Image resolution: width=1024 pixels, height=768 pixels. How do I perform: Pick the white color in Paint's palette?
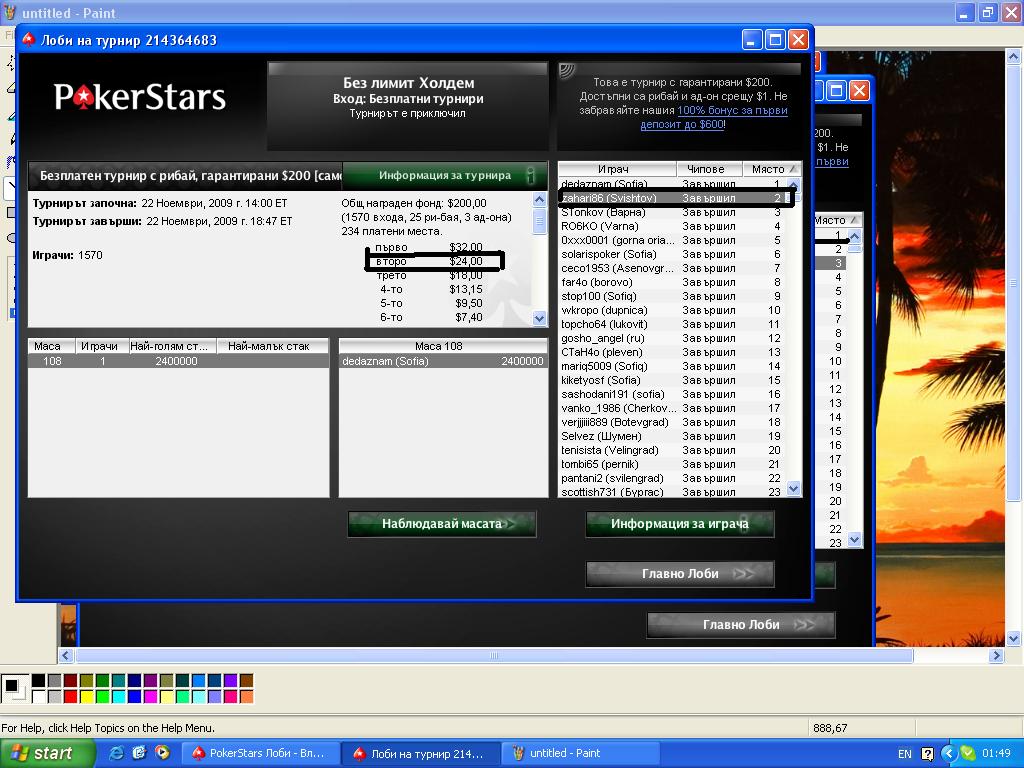(x=39, y=697)
